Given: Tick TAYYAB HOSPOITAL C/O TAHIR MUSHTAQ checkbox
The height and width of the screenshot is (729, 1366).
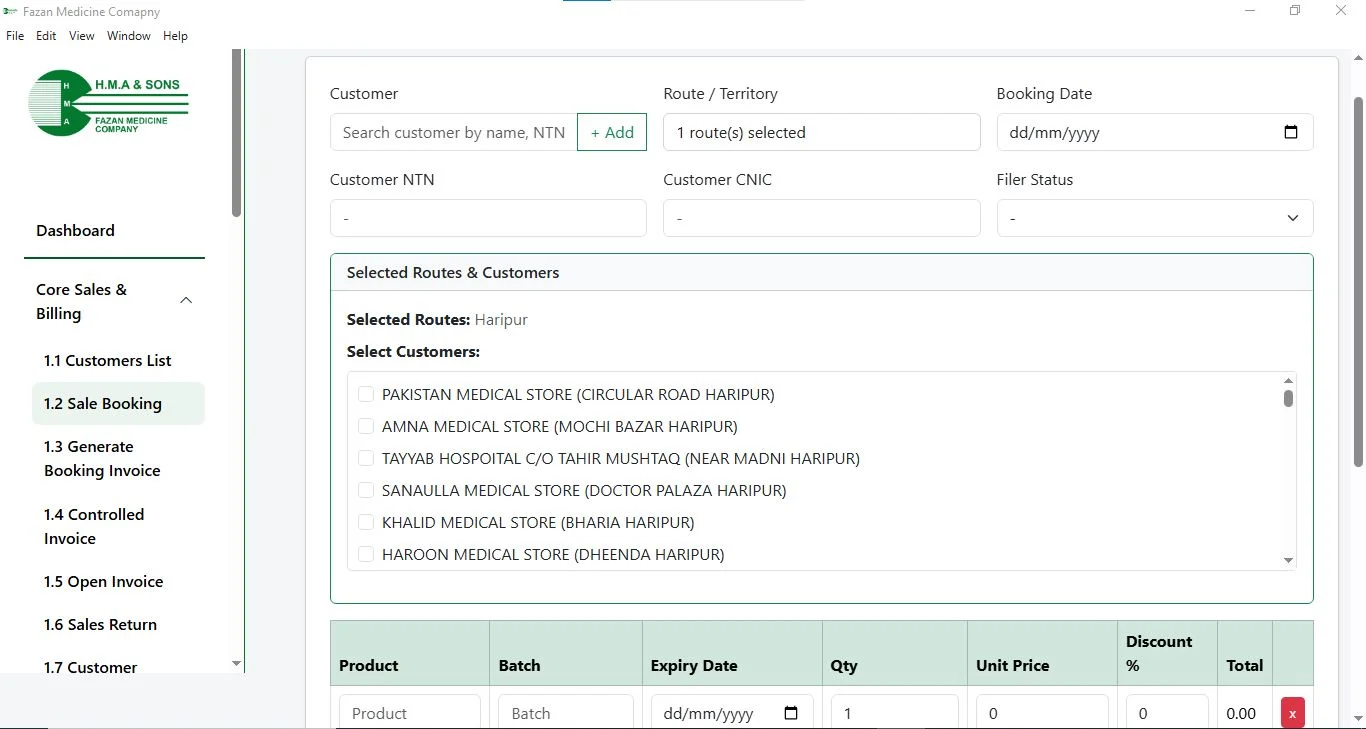Looking at the screenshot, I should [366, 458].
